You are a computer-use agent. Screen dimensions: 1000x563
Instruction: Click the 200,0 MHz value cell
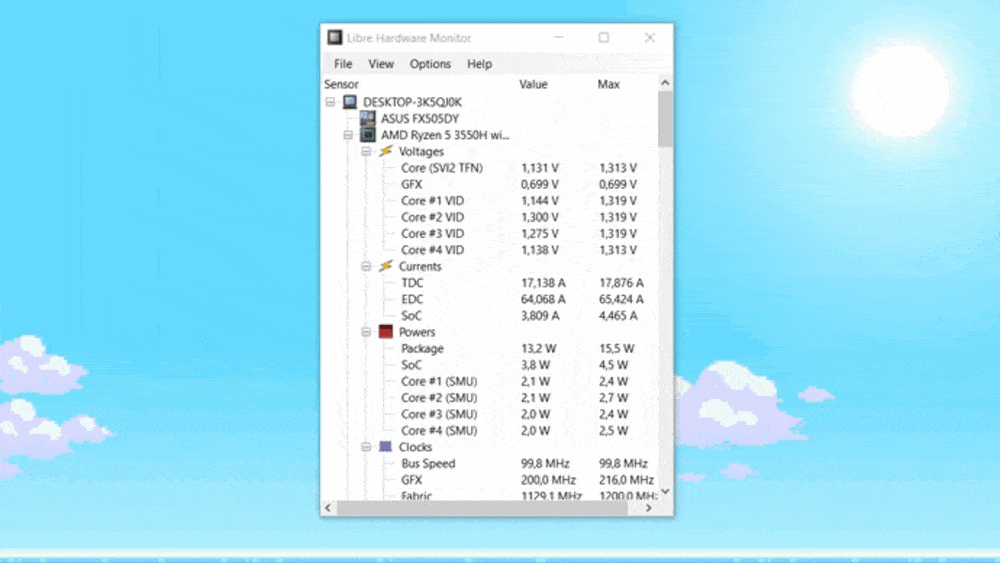pos(548,480)
